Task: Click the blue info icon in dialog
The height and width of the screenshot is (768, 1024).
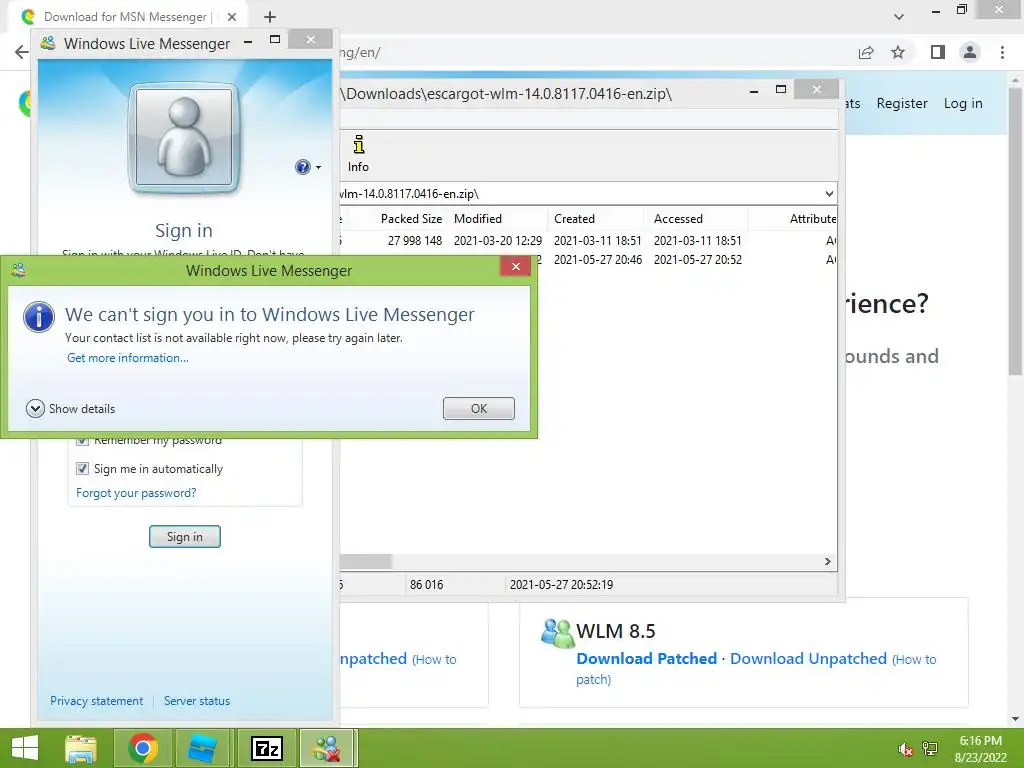Action: coord(39,317)
